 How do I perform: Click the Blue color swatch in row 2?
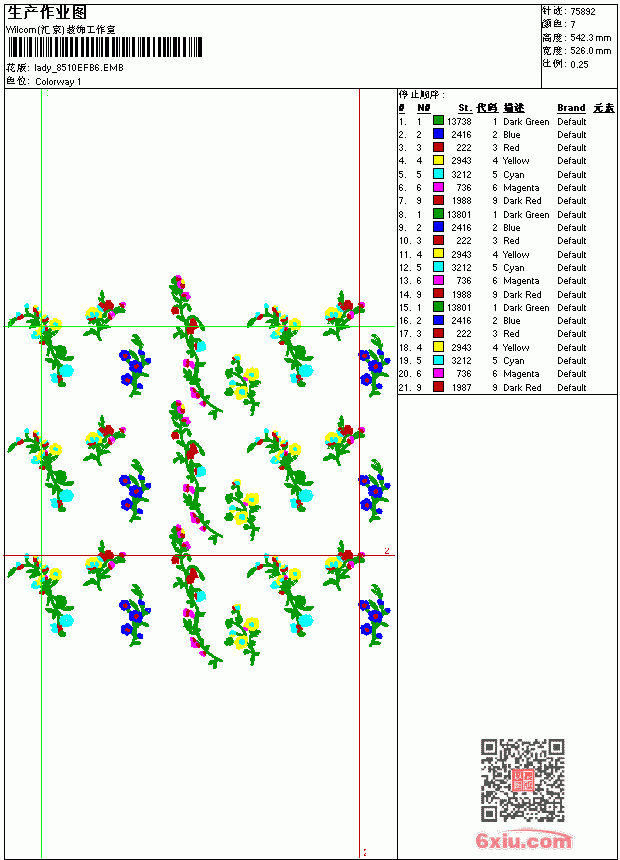point(438,134)
